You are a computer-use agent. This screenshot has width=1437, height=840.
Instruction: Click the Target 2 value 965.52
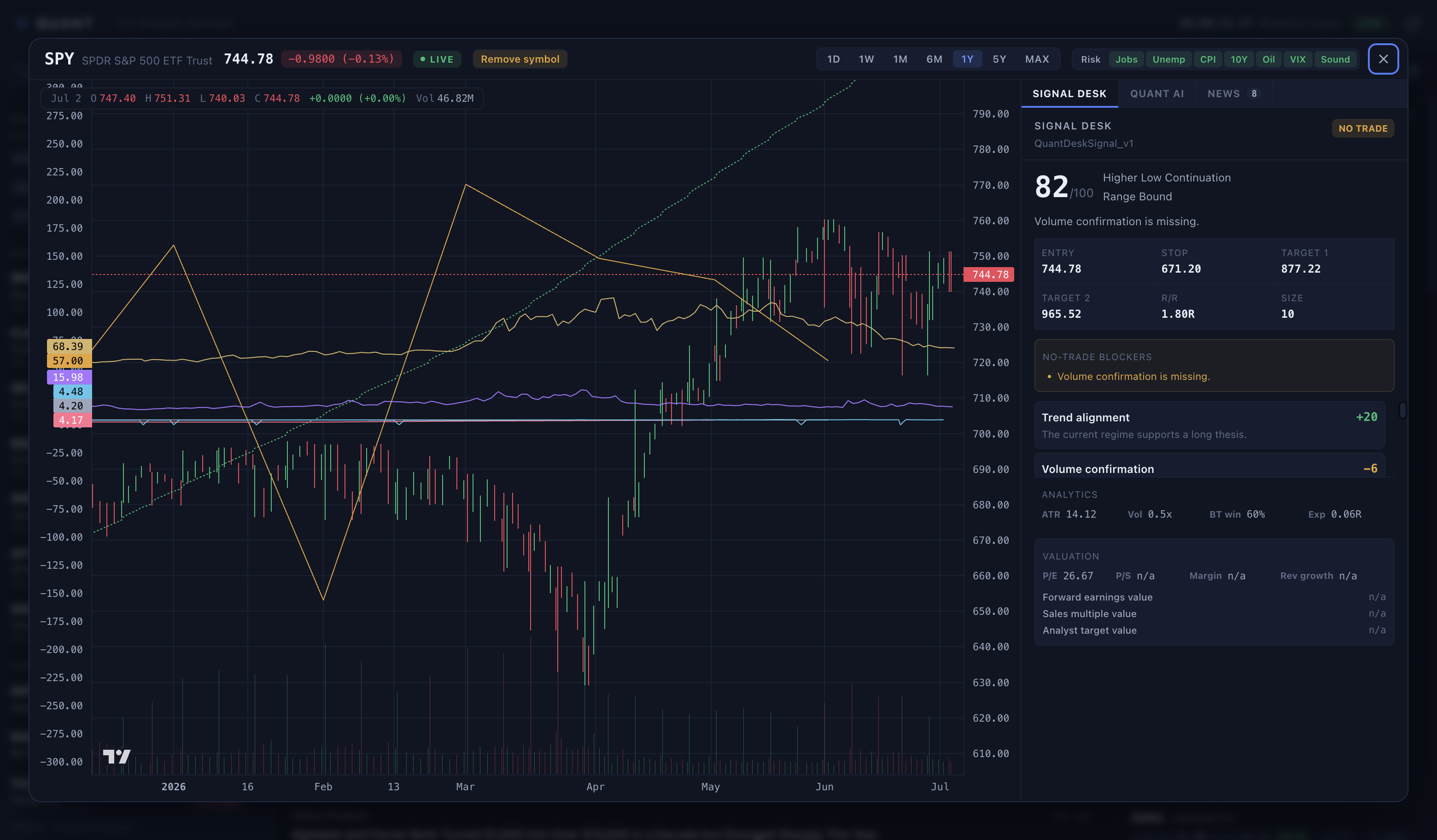[x=1061, y=314]
